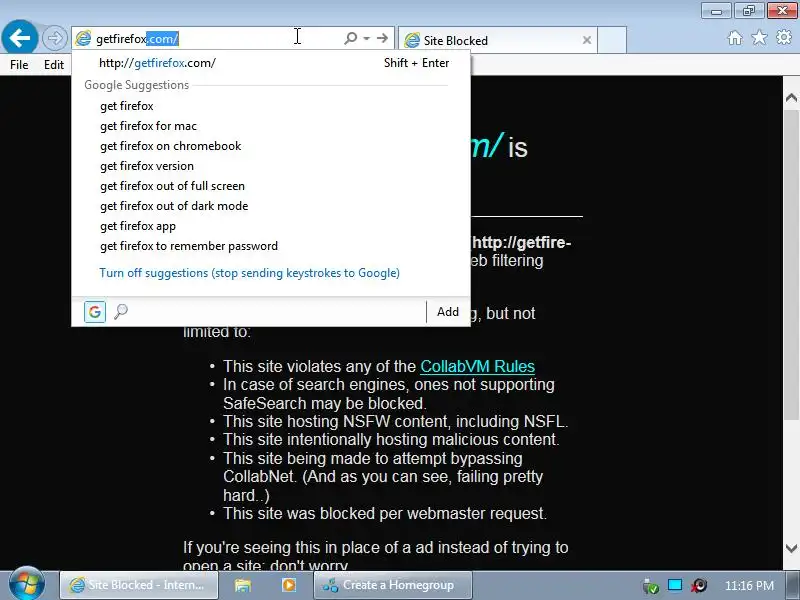
Task: Click Turn off suggestions link
Action: (x=249, y=273)
